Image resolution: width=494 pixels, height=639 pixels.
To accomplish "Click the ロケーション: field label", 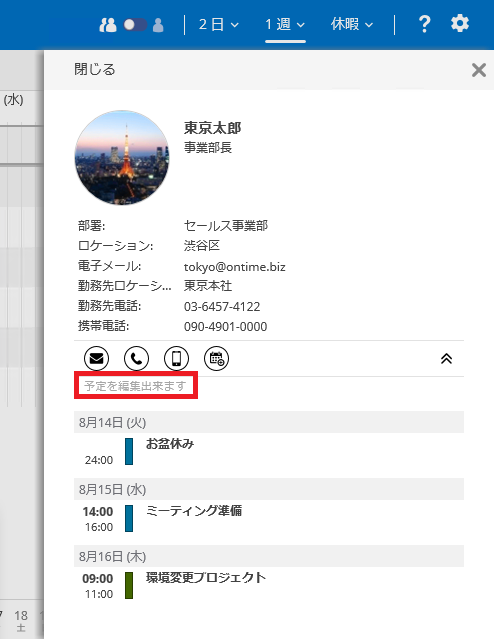I will (115, 246).
